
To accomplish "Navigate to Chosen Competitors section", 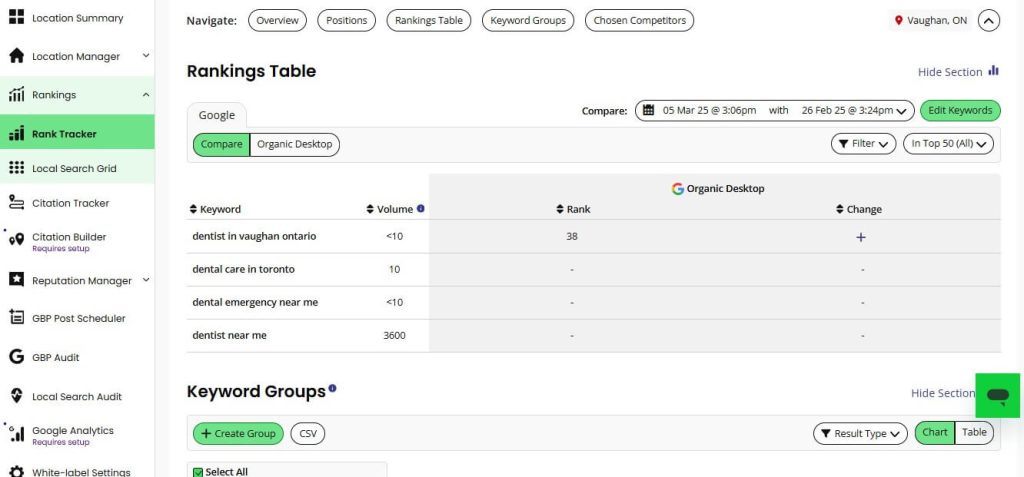I will (x=639, y=20).
